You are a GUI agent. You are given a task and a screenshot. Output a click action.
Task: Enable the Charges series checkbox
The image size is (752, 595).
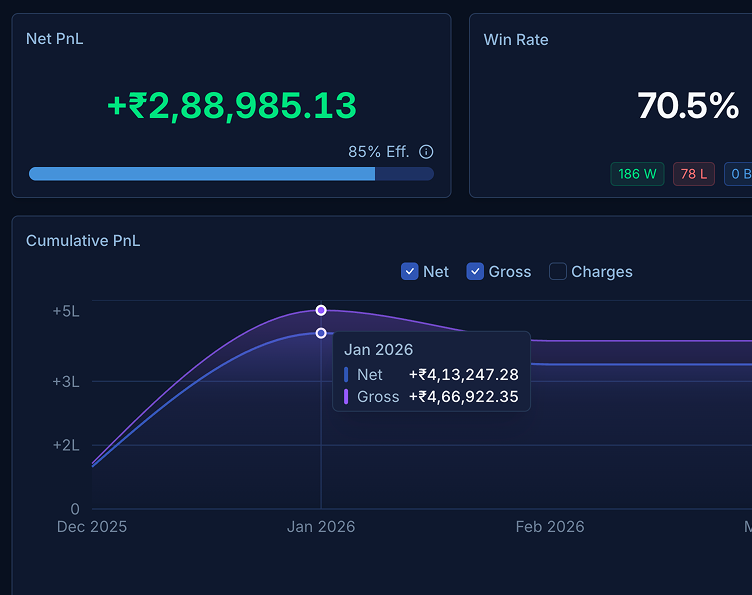558,271
